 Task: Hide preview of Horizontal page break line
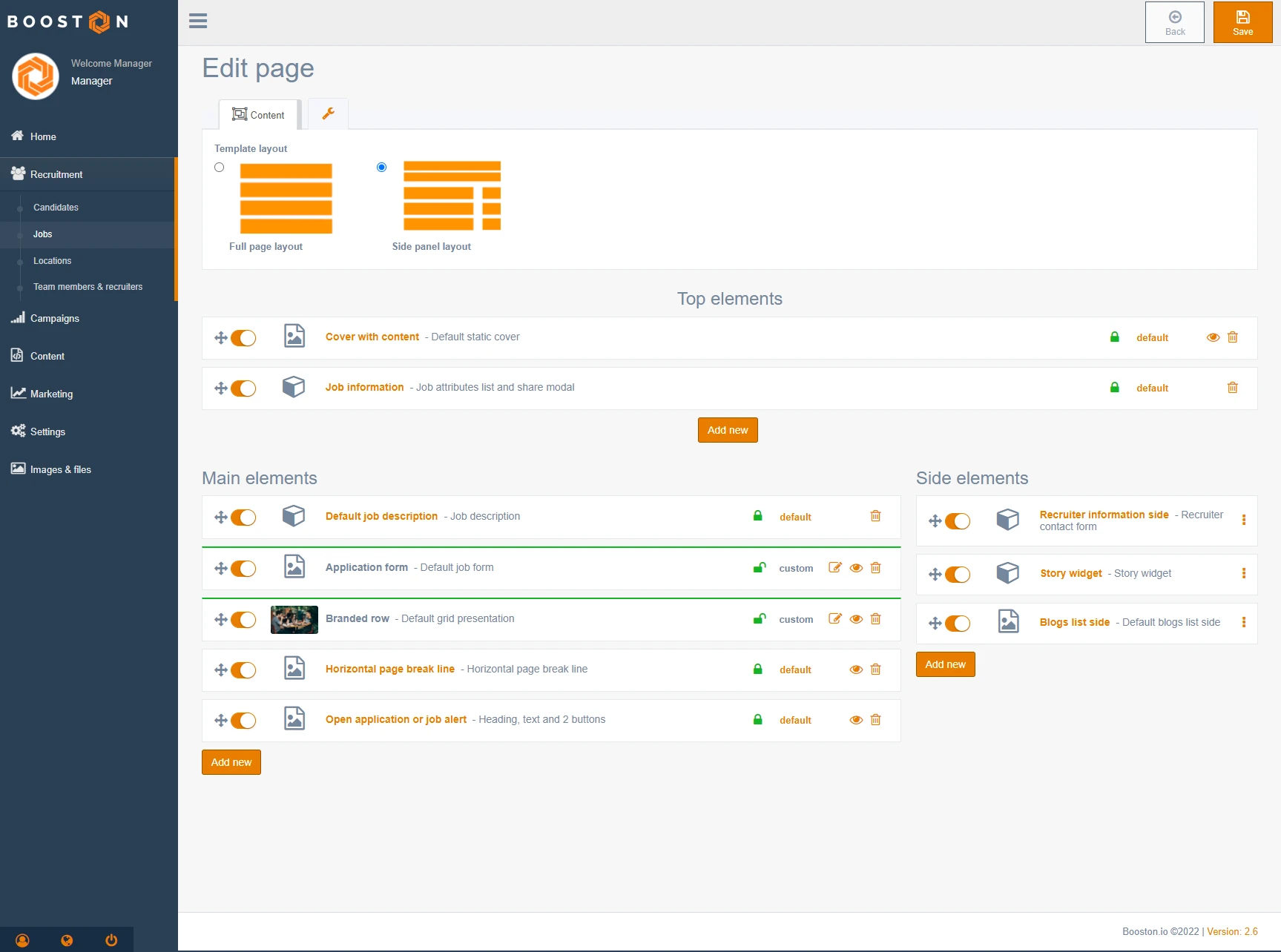(x=856, y=670)
